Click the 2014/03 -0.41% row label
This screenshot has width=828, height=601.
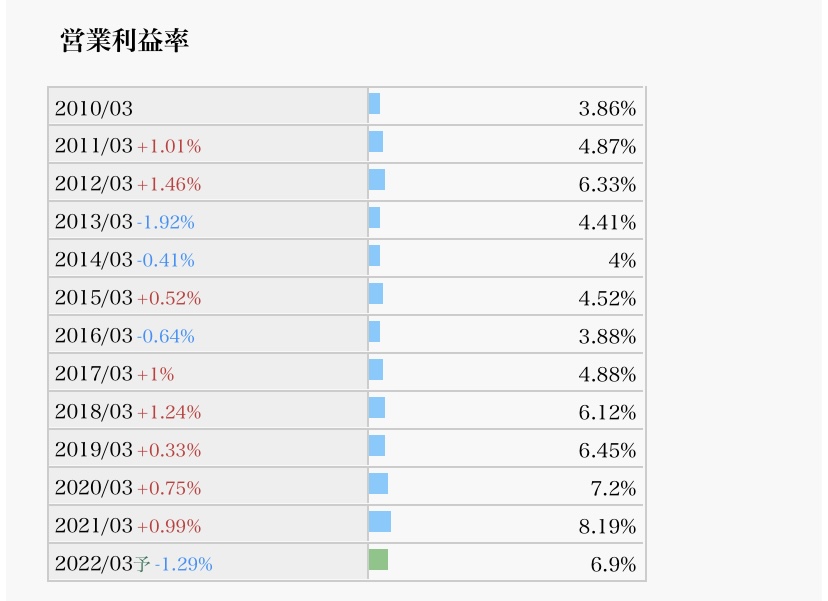208,259
